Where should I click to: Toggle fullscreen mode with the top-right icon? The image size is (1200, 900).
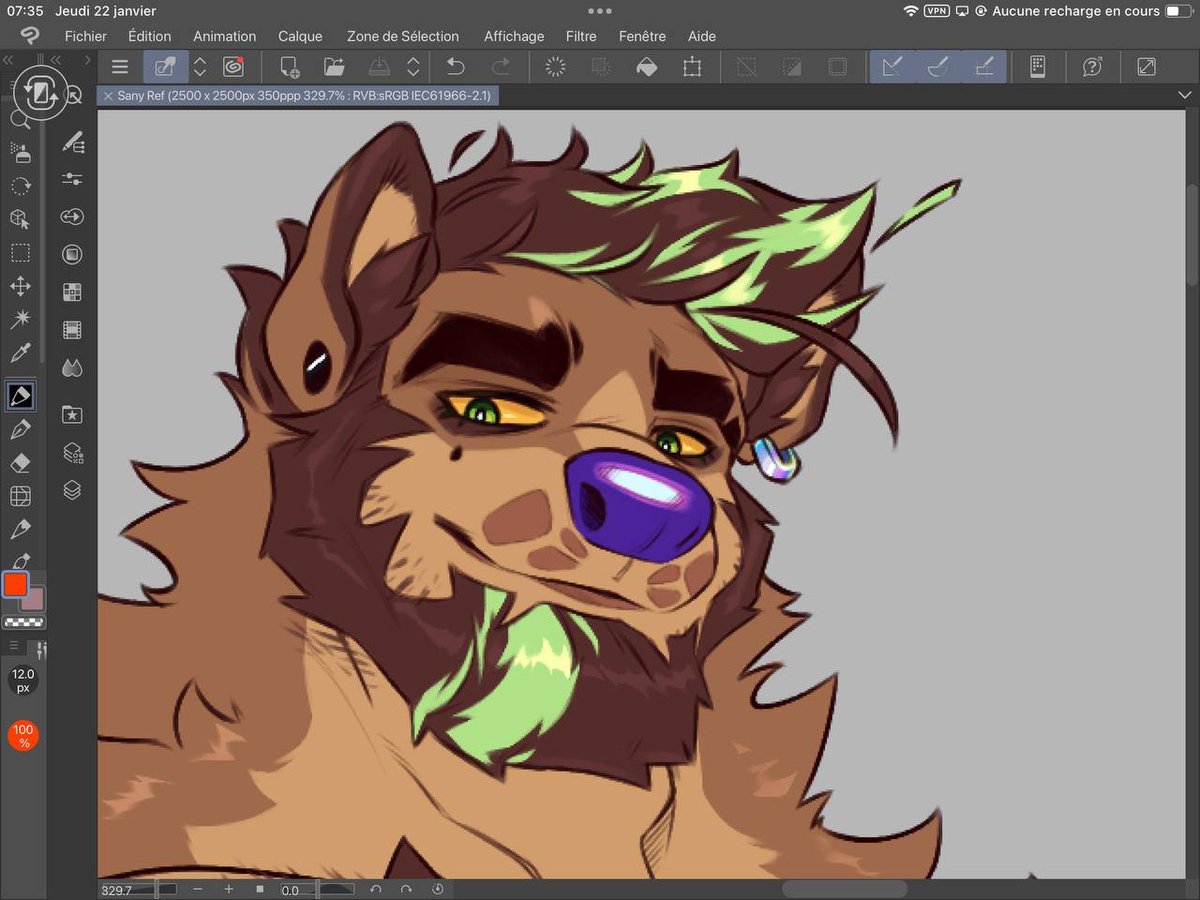click(x=1146, y=66)
